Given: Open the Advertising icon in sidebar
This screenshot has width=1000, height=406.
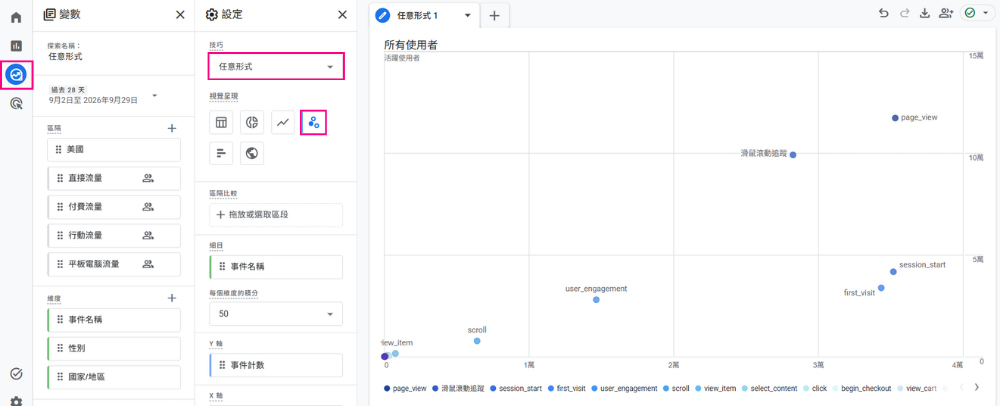Looking at the screenshot, I should point(16,103).
